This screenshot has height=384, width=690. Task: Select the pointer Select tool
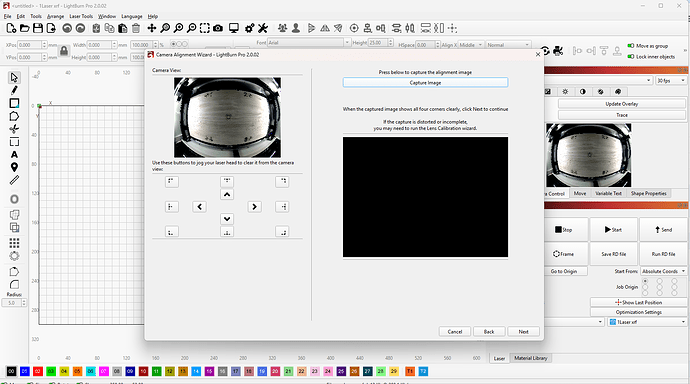click(x=14, y=77)
